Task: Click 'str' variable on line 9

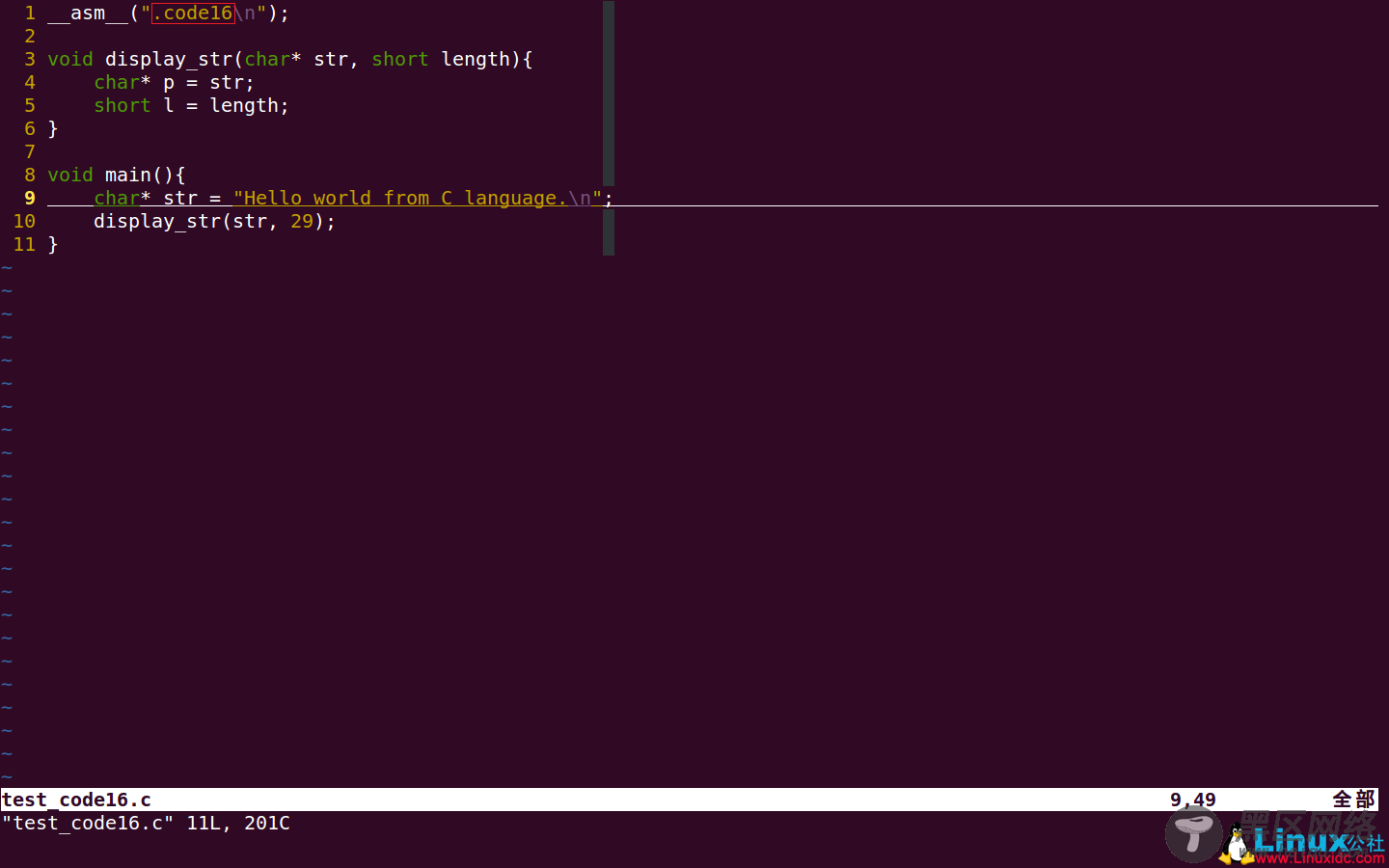Action: [x=180, y=199]
